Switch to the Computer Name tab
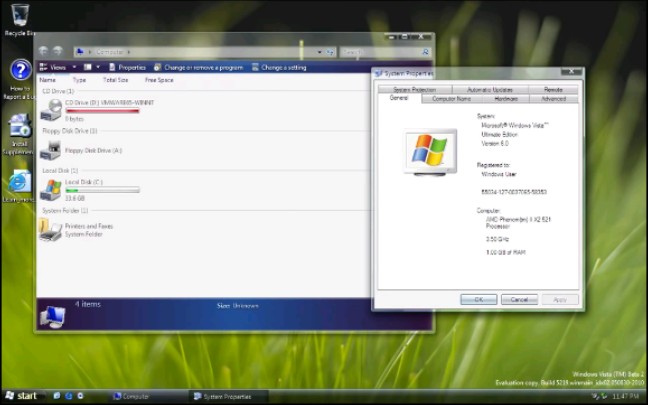The width and height of the screenshot is (648, 405). 452,99
